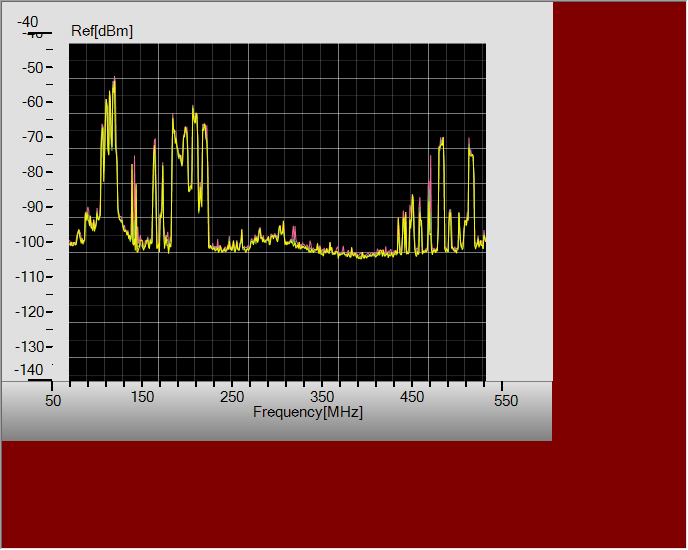Click the Frequency[MHz] axis title

click(308, 412)
